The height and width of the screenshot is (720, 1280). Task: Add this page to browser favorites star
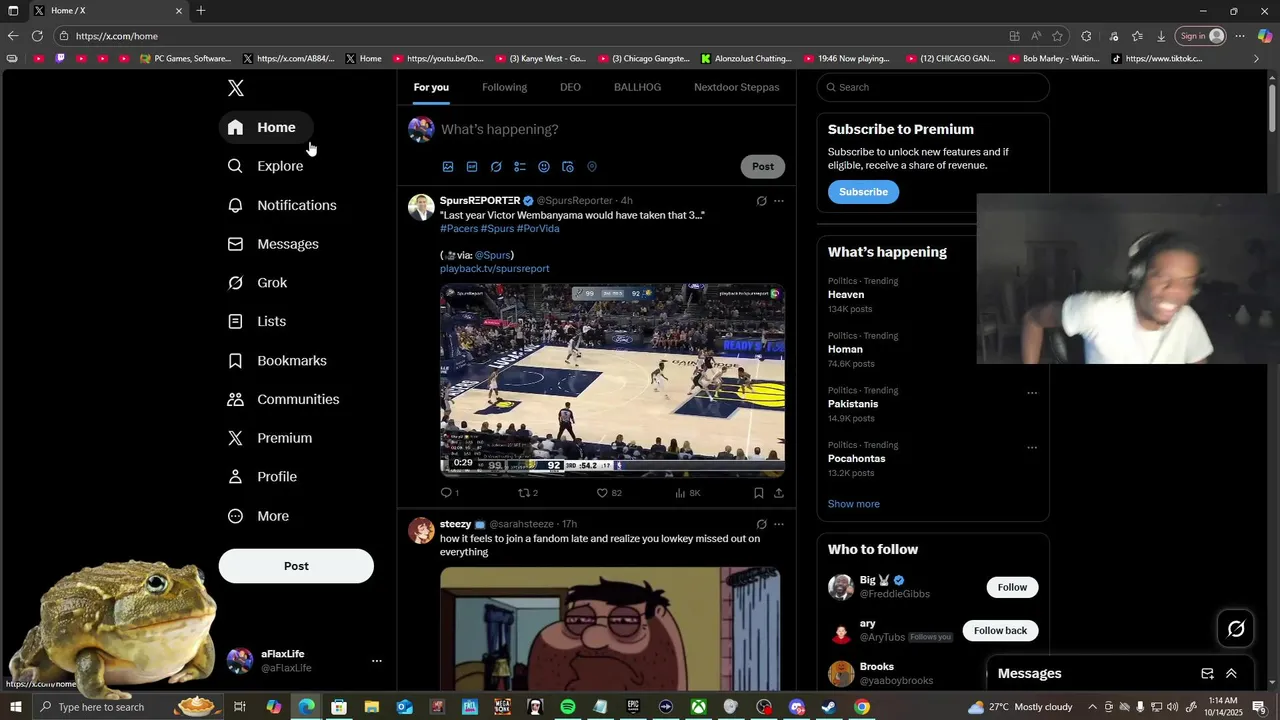point(1057,36)
